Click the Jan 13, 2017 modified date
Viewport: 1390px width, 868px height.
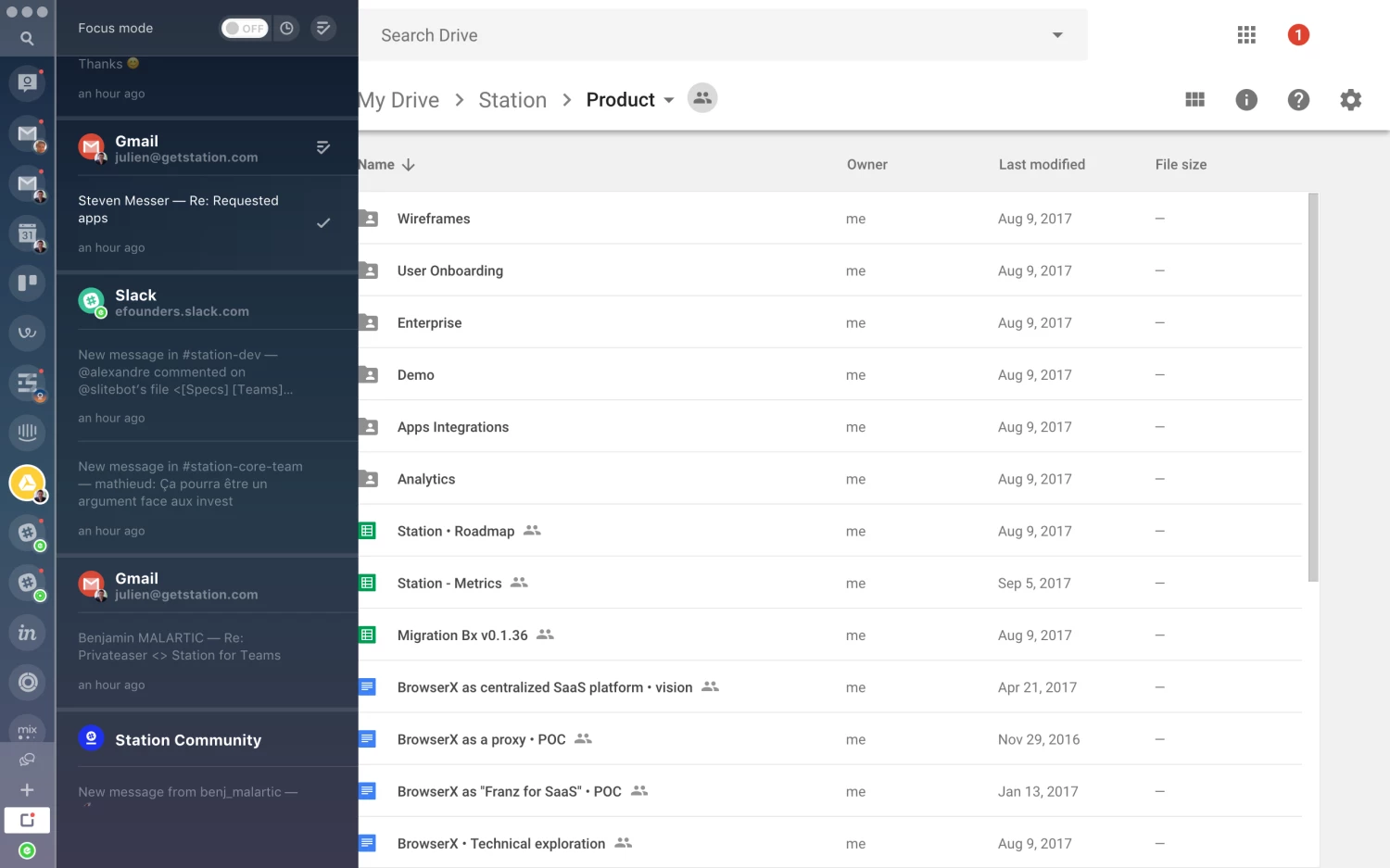coord(1038,791)
